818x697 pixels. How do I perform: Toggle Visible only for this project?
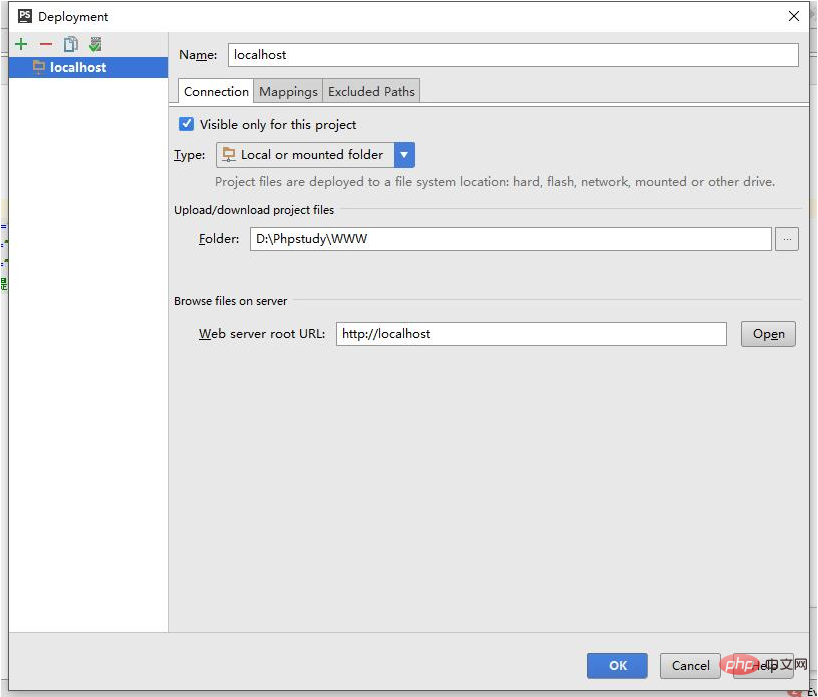click(186, 124)
